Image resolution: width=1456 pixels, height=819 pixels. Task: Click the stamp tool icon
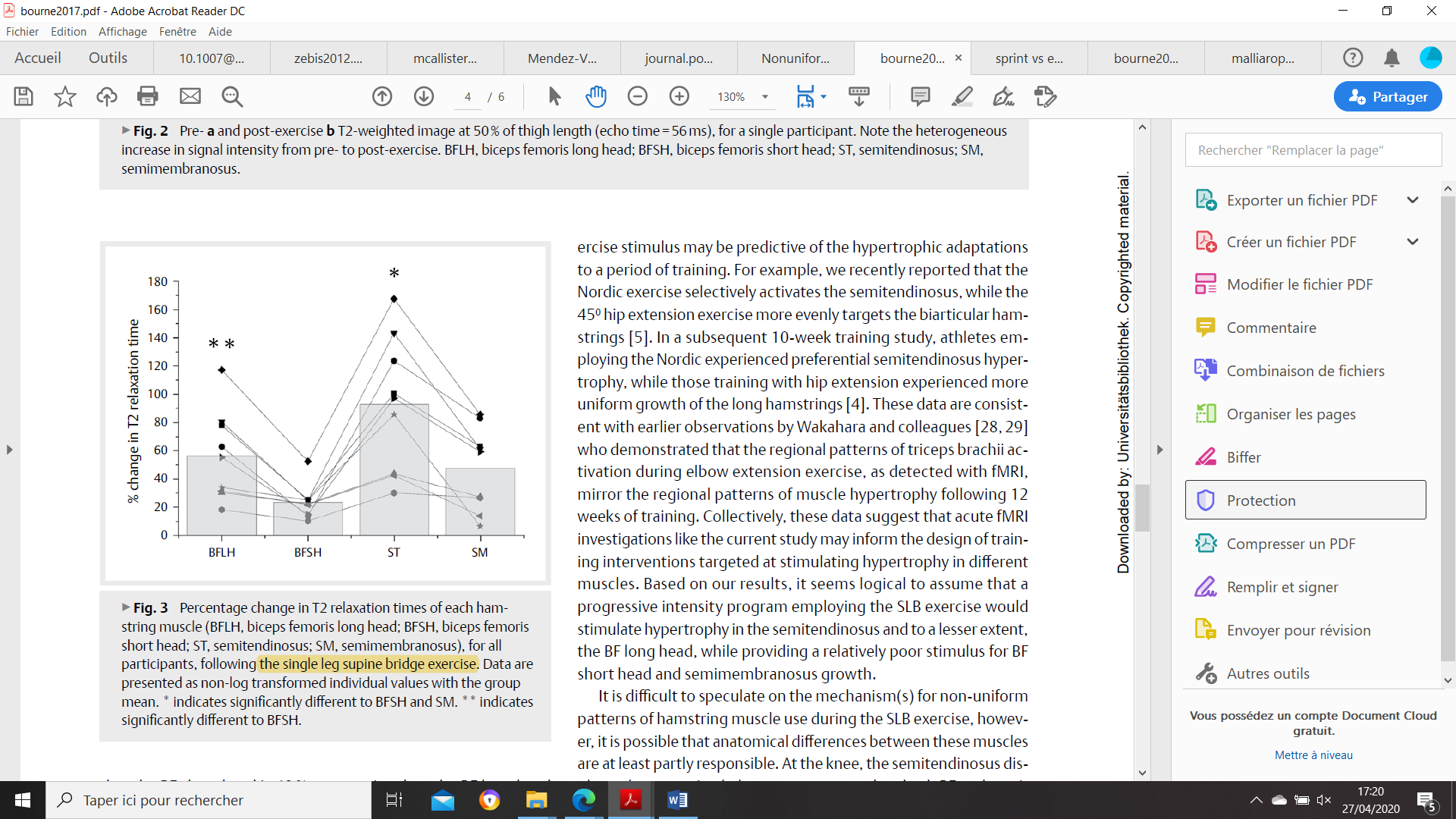[1046, 96]
